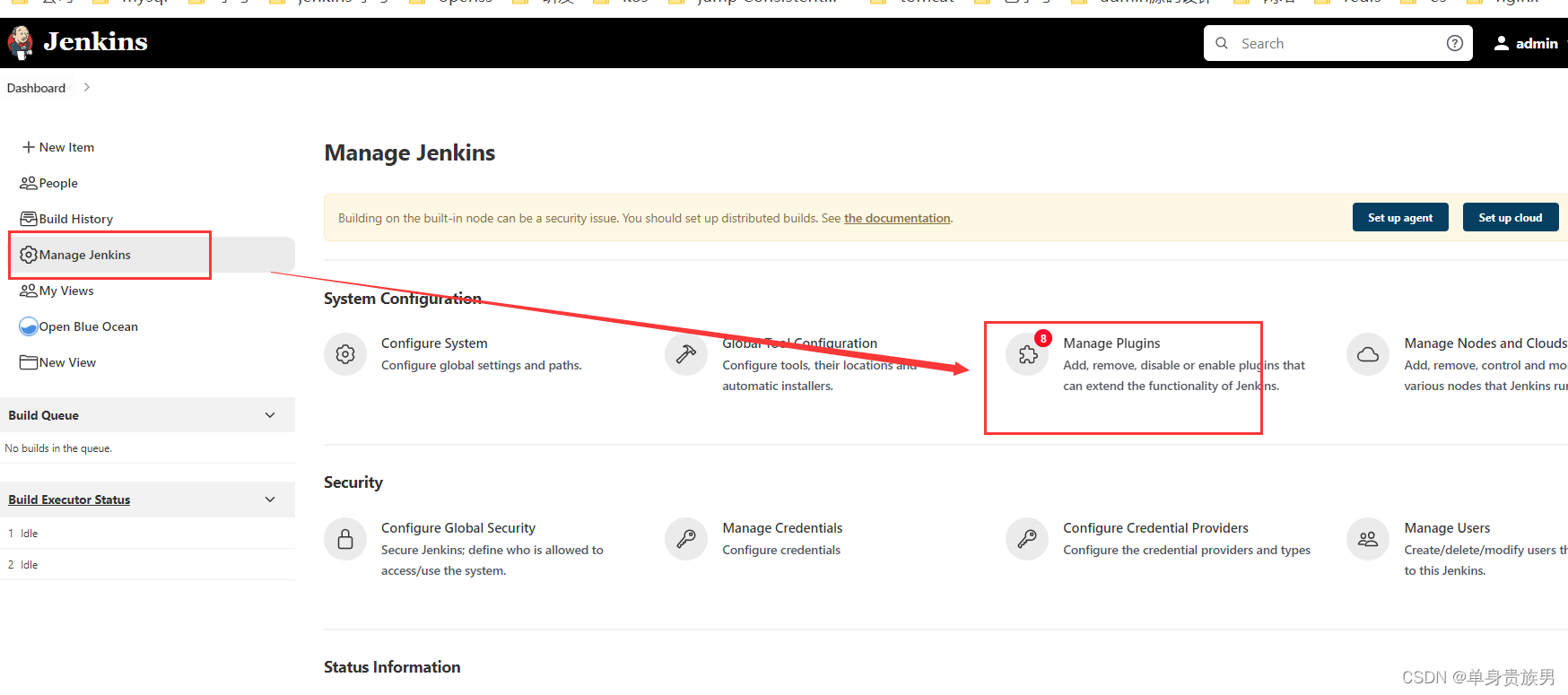
Task: Open the search help question-mark icon
Action: point(1455,43)
